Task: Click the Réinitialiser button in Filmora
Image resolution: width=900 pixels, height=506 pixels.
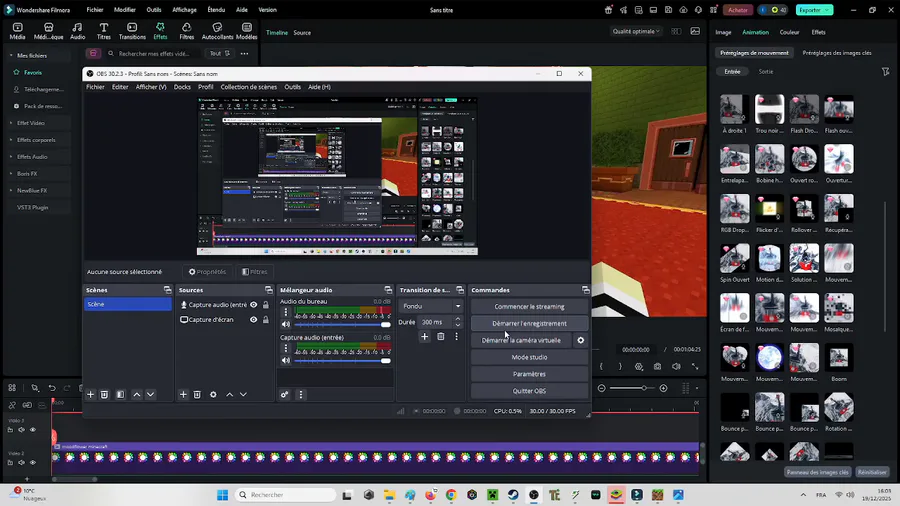Action: tap(872, 472)
